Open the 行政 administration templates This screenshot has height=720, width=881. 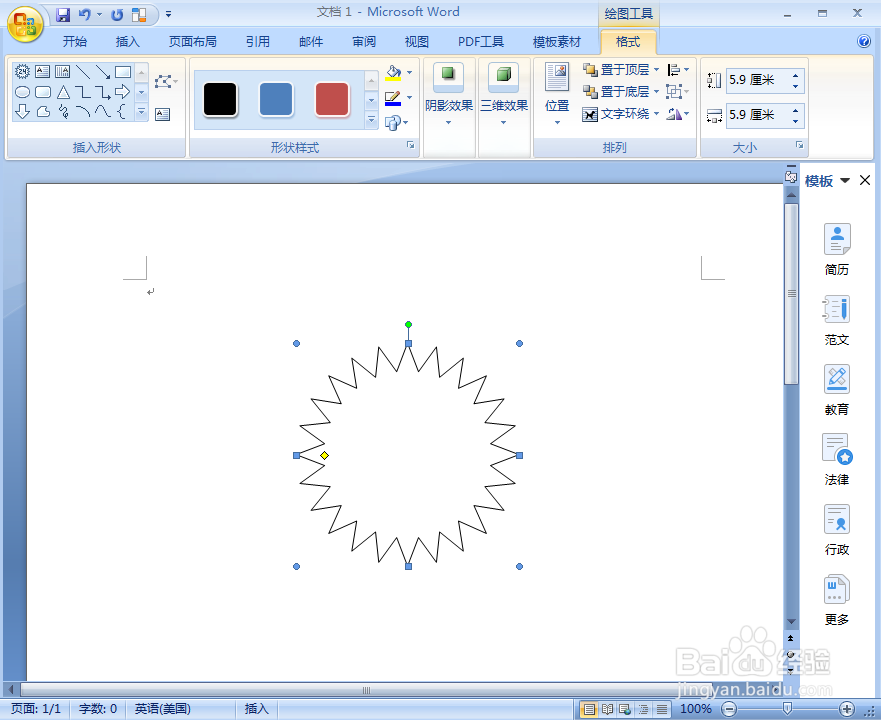pos(837,530)
